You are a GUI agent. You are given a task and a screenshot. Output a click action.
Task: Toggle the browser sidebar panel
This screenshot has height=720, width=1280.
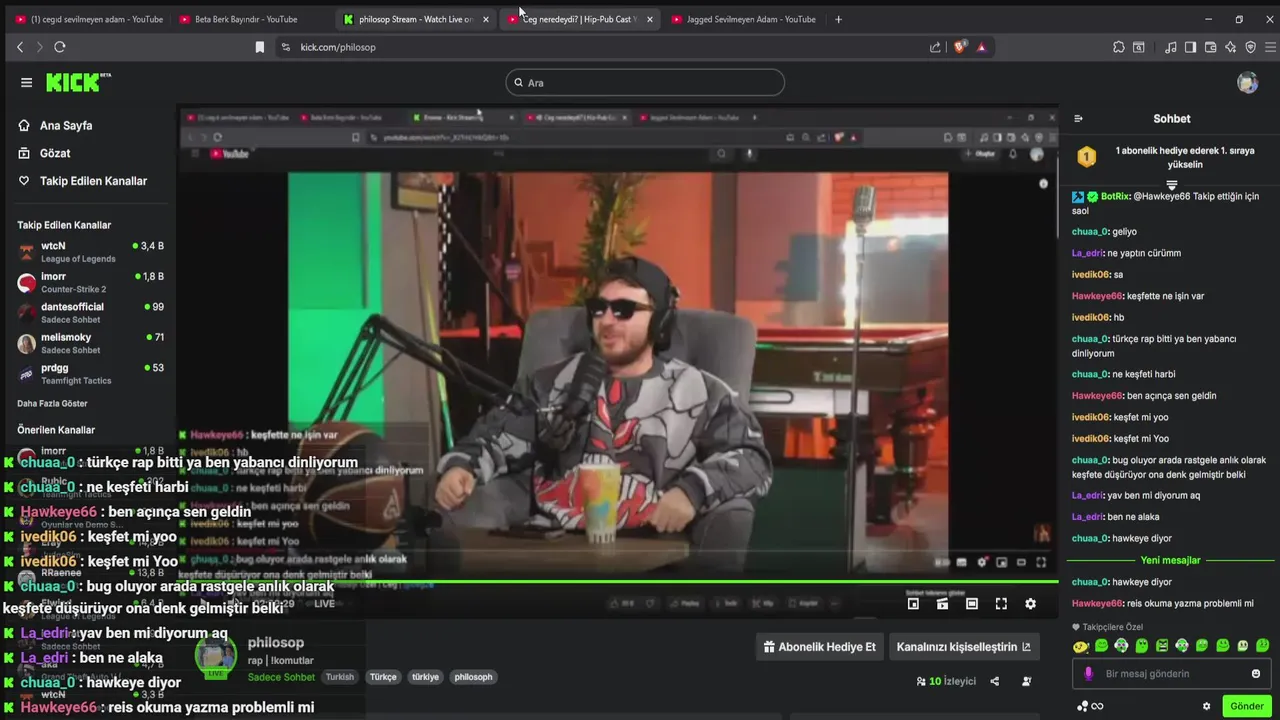coord(1190,47)
